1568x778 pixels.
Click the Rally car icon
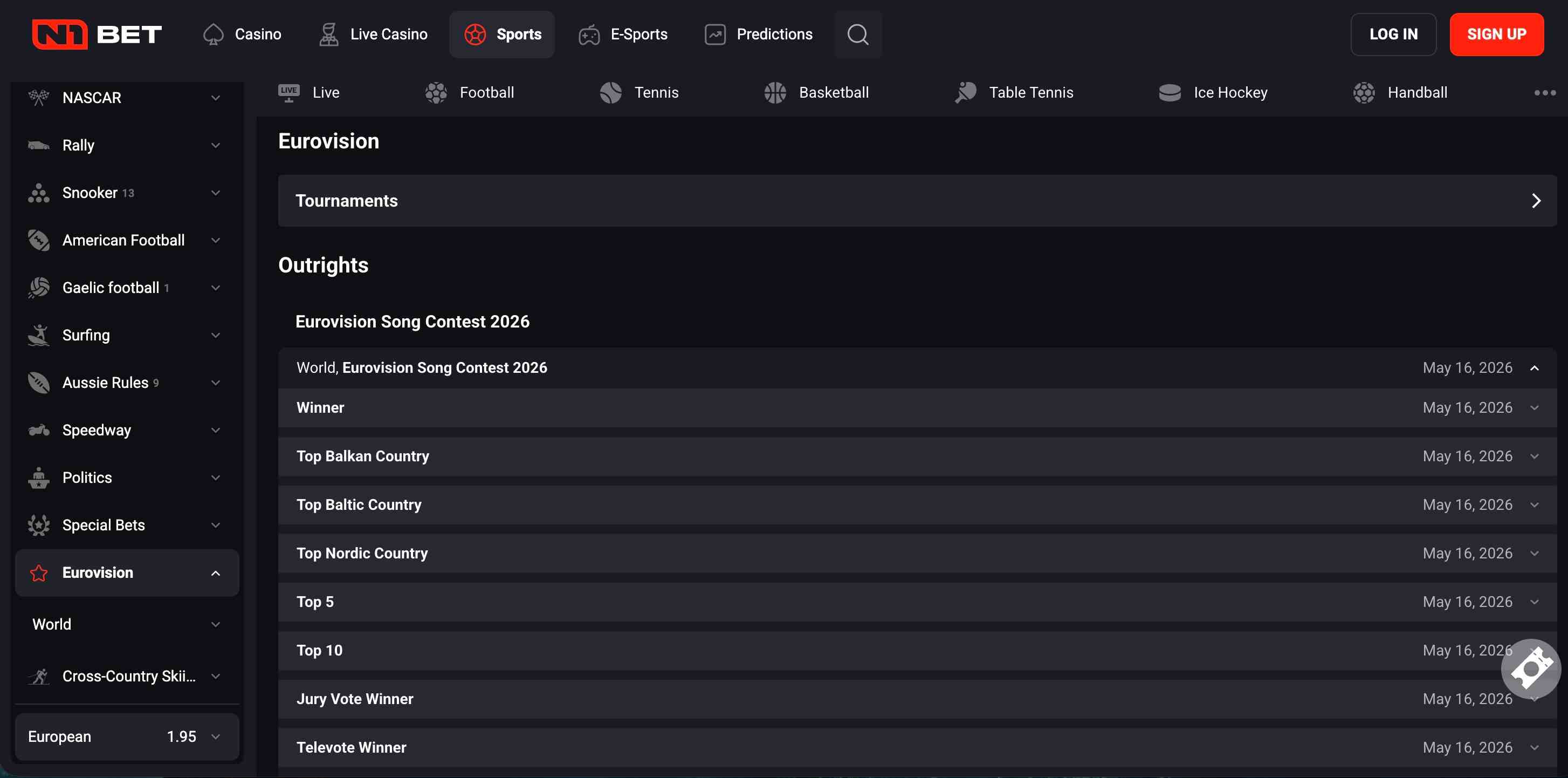pos(39,145)
